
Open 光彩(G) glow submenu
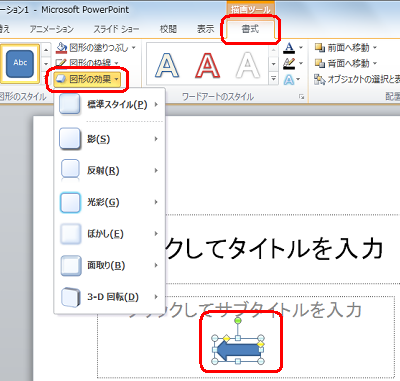[109, 202]
